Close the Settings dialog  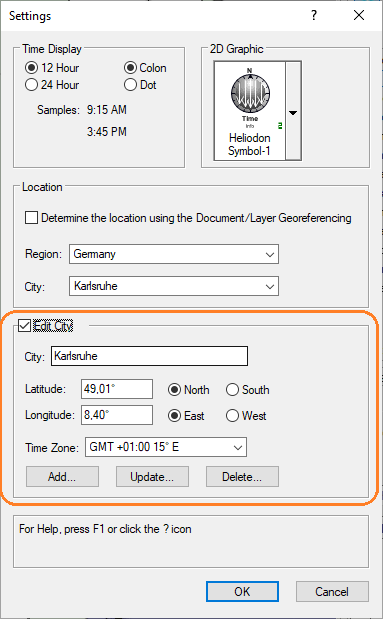coord(359,15)
